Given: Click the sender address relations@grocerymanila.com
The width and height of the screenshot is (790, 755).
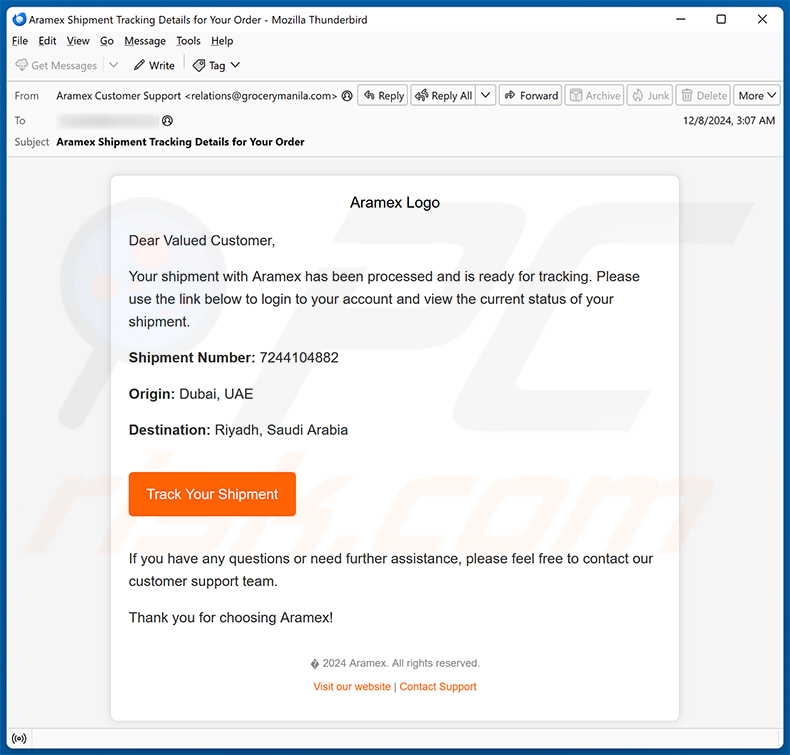Looking at the screenshot, I should 261,96.
